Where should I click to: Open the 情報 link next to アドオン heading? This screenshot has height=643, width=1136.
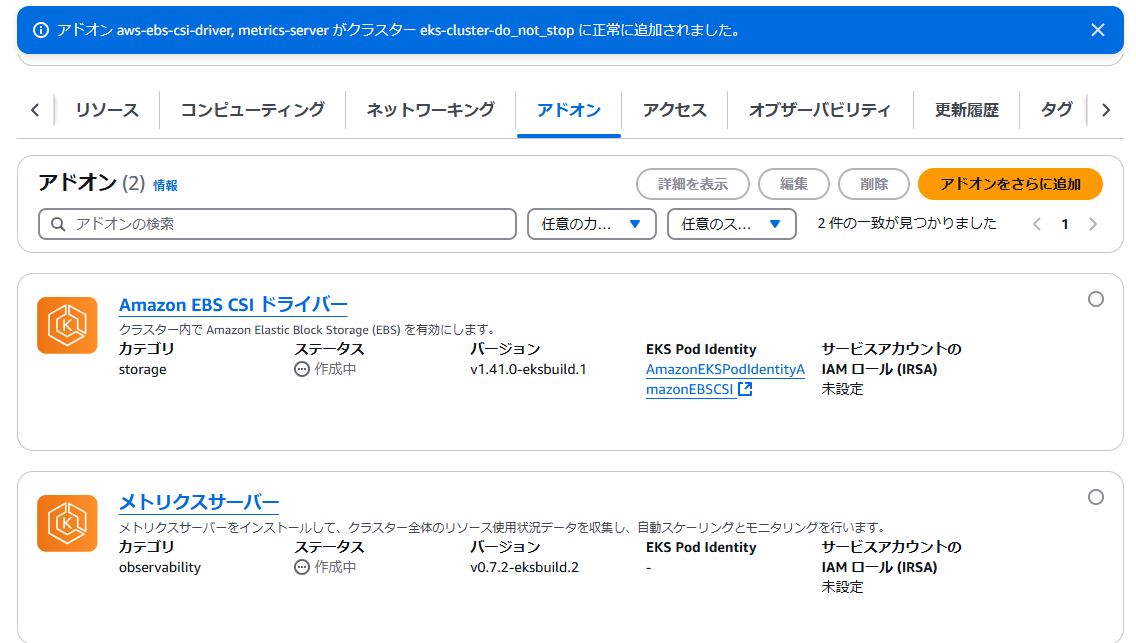point(165,185)
